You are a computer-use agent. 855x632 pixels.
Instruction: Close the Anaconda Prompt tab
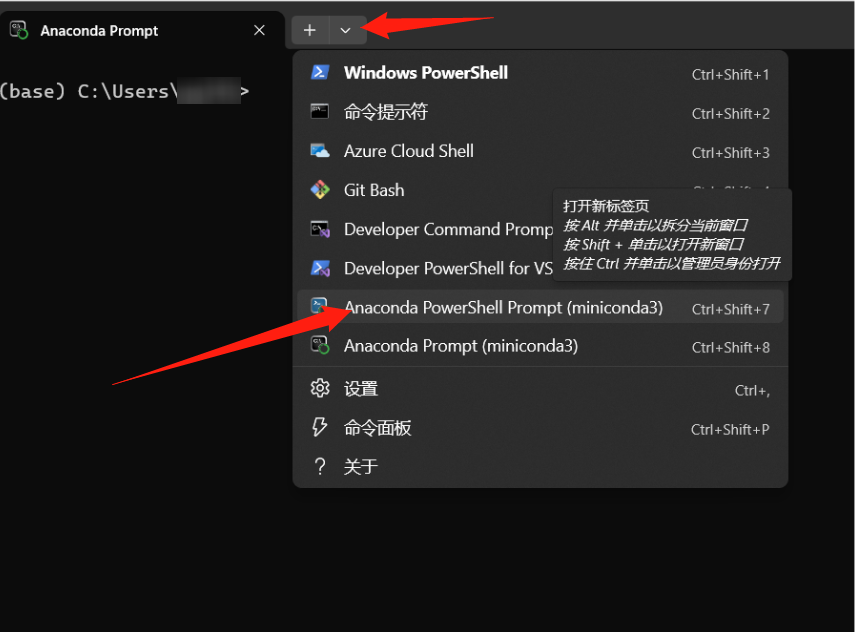point(260,30)
